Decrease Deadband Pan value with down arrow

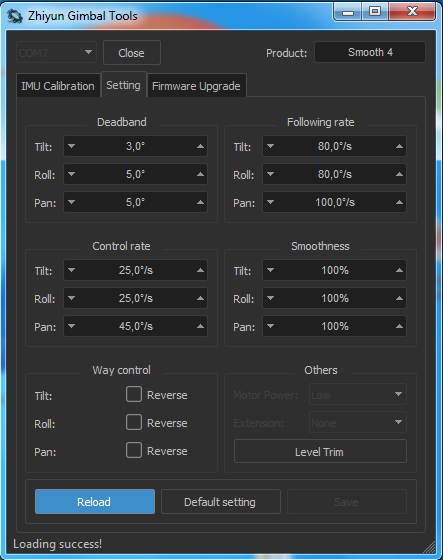click(71, 202)
